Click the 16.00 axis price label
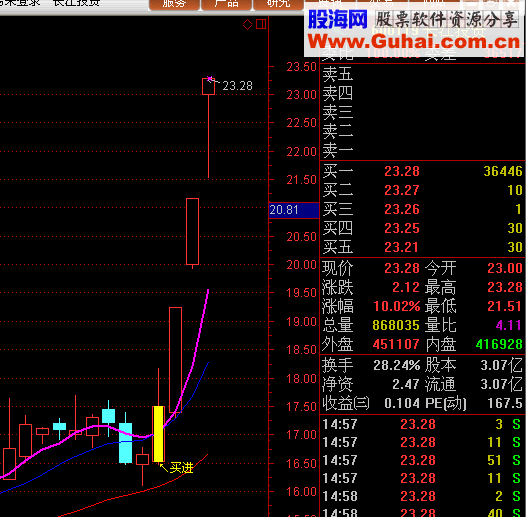This screenshot has width=526, height=517. [301, 492]
